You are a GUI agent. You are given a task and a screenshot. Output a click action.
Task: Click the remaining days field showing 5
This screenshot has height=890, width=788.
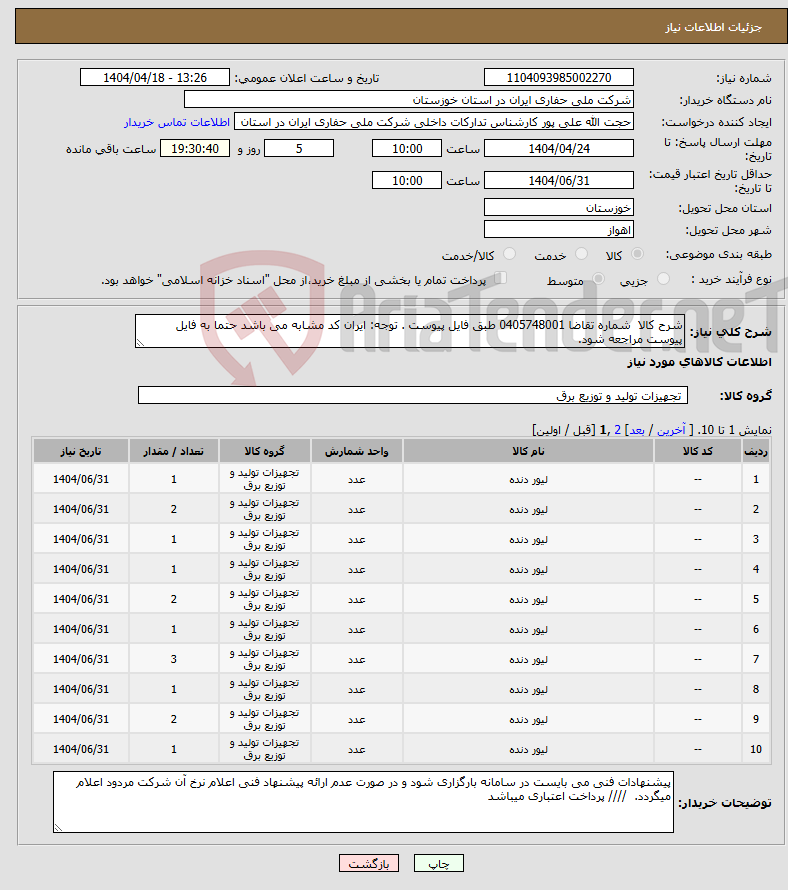point(299,149)
